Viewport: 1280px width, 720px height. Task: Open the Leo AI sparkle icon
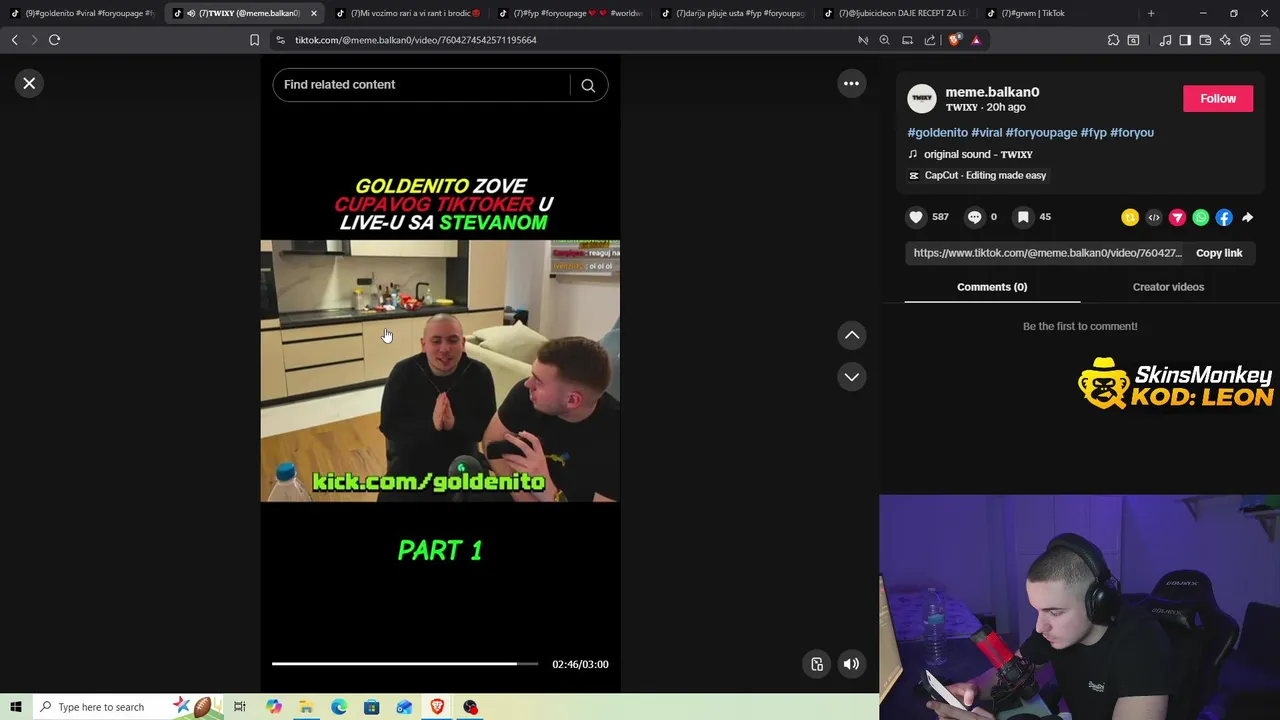point(1225,40)
